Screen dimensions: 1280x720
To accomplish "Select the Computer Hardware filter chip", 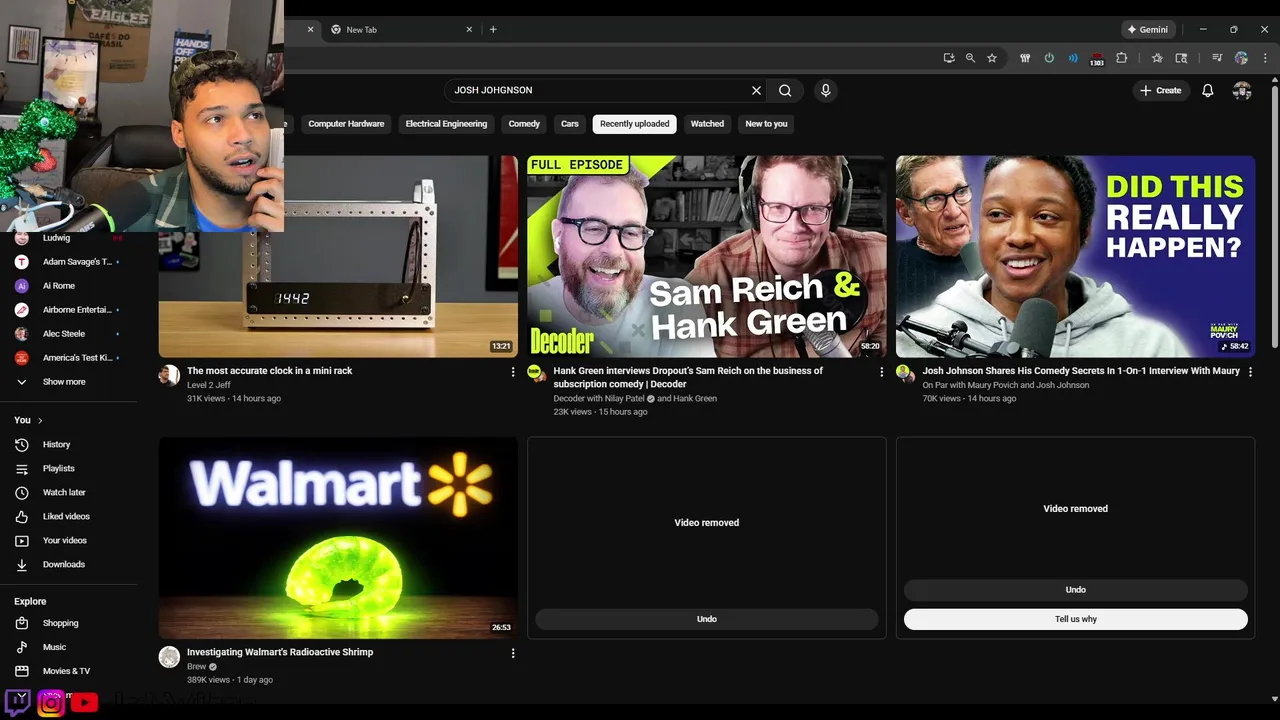I will pos(346,124).
